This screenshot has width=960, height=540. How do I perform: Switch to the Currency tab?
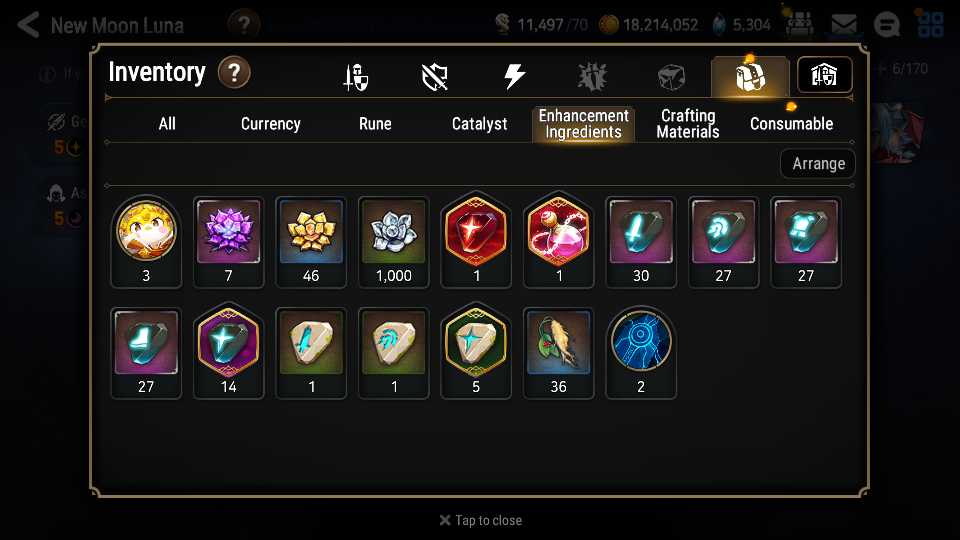[x=271, y=124]
